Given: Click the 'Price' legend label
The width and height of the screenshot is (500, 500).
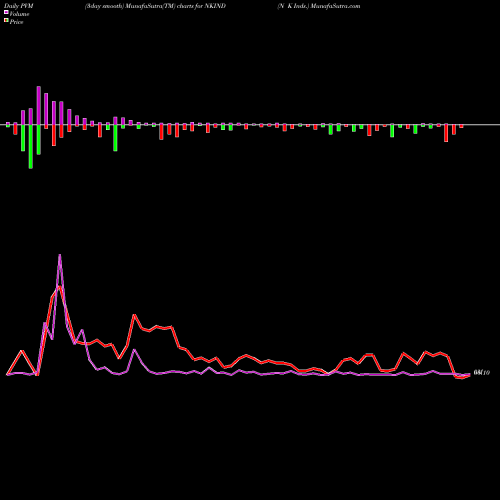Looking at the screenshot, I should point(16,22).
